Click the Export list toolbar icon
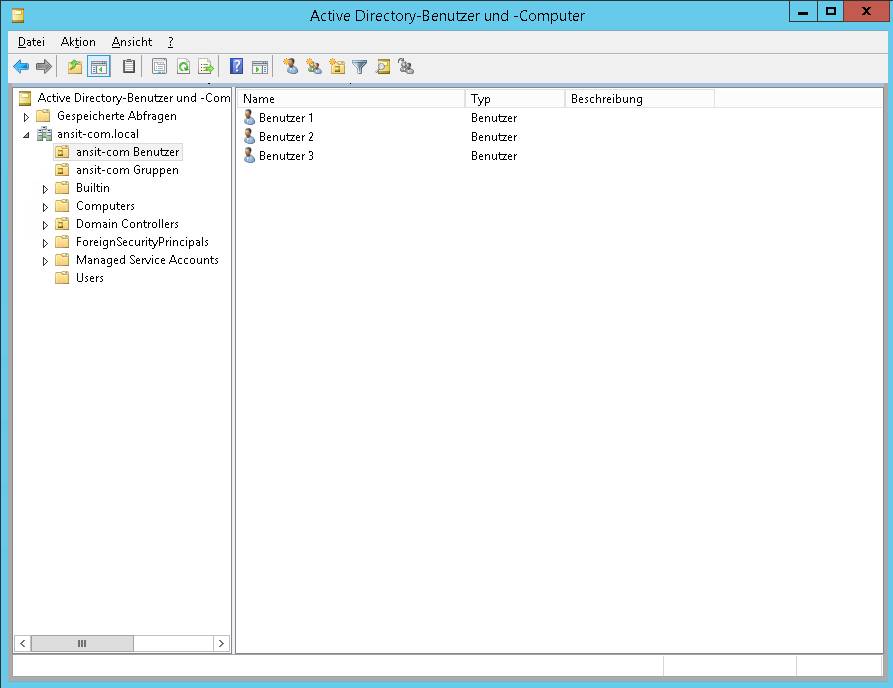The image size is (893, 688). pyautogui.click(x=206, y=67)
